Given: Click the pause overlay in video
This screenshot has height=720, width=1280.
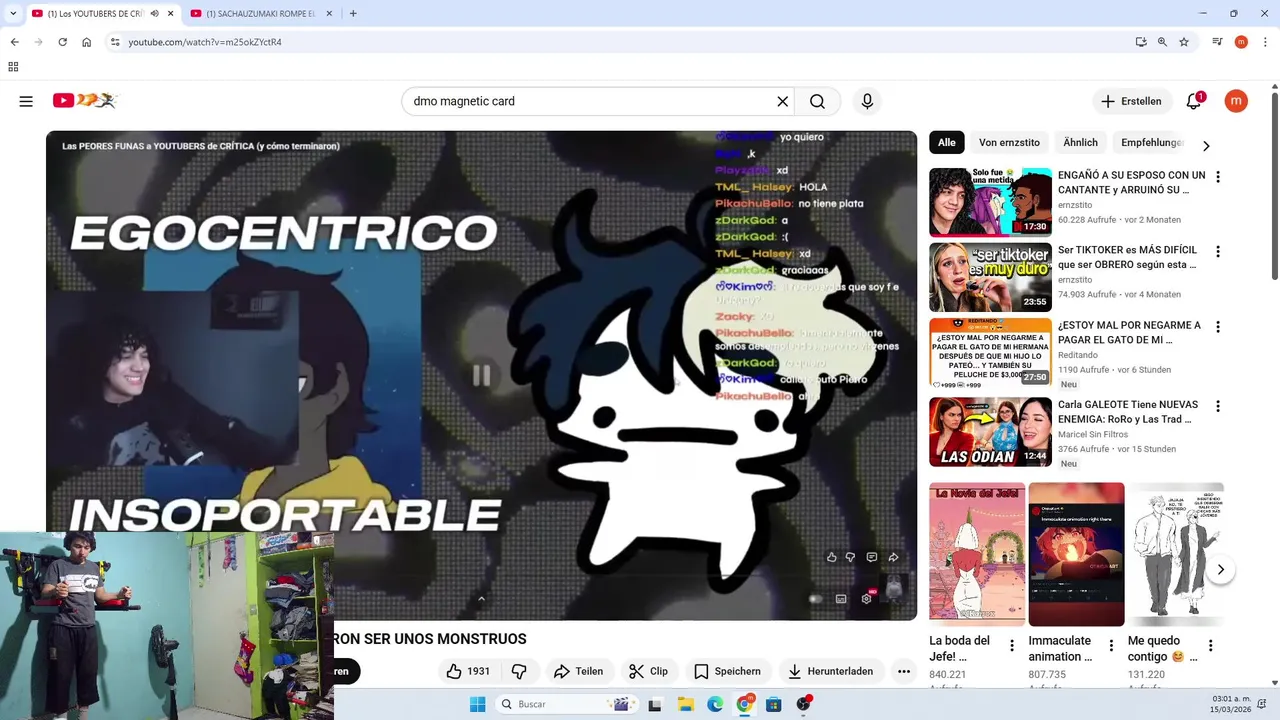Looking at the screenshot, I should [x=481, y=375].
